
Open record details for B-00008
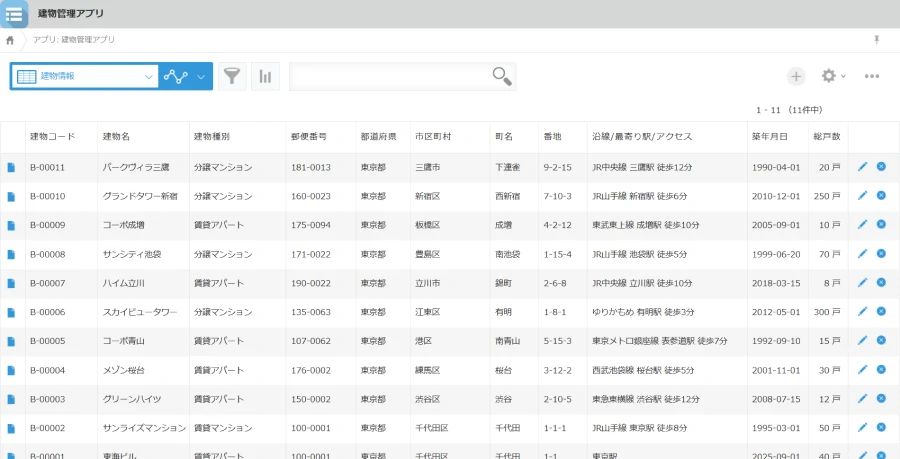pyautogui.click(x=11, y=254)
